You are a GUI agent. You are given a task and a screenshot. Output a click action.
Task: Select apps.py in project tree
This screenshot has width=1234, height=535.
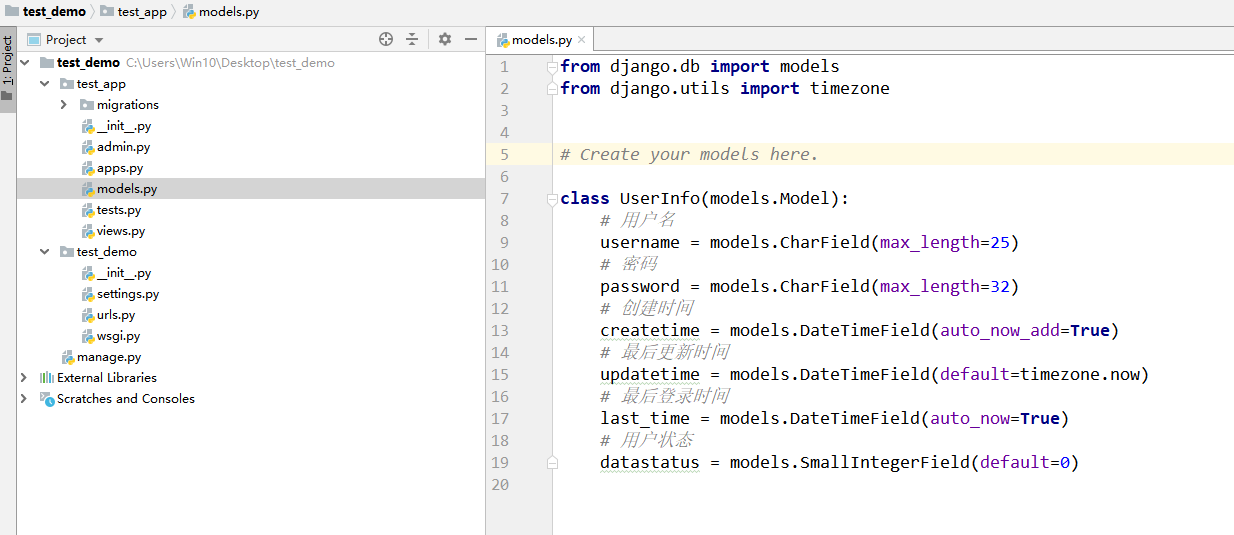point(120,168)
